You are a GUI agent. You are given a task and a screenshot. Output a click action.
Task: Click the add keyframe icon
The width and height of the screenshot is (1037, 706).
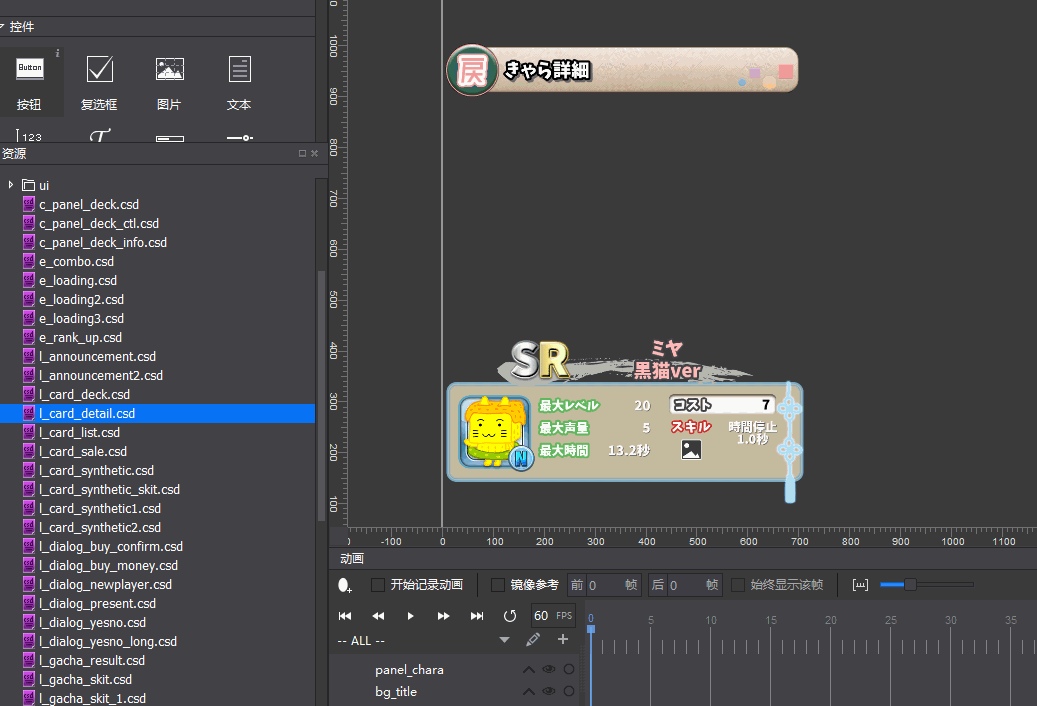tap(345, 585)
